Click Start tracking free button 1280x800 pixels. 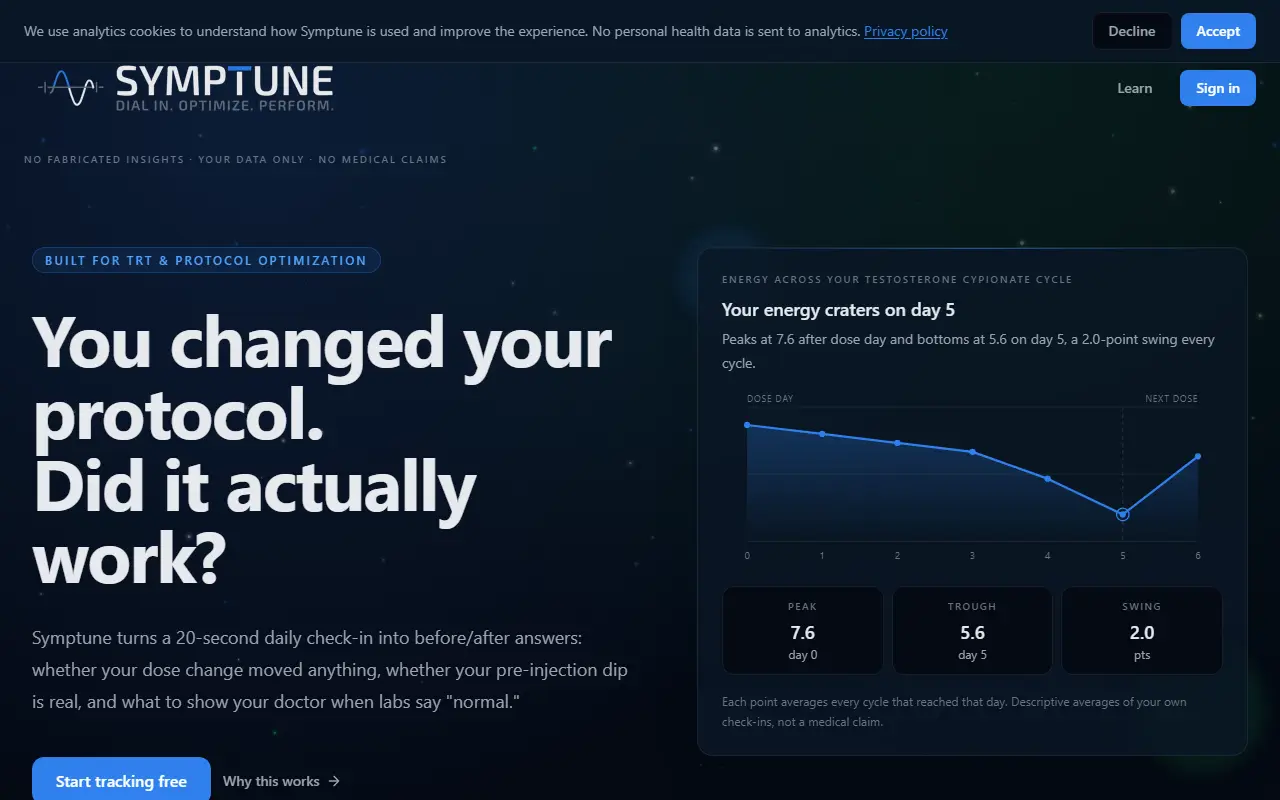click(x=121, y=781)
